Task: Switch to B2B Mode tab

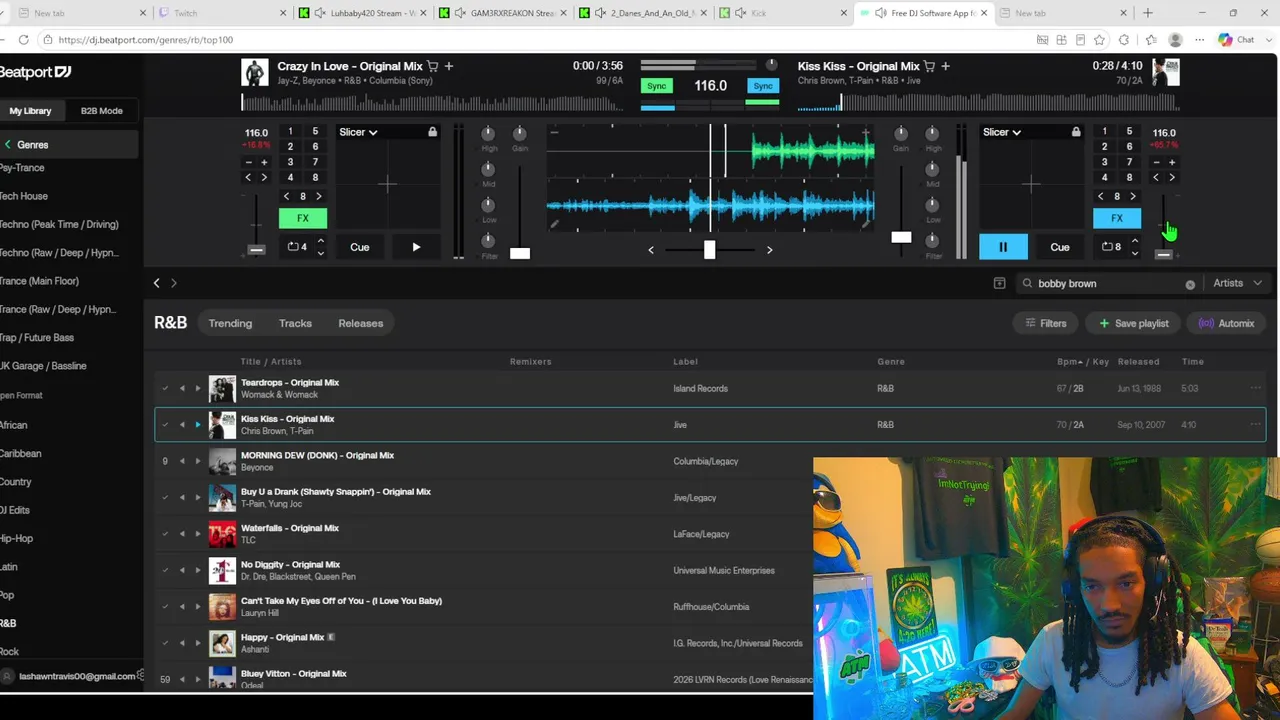Action: [102, 111]
